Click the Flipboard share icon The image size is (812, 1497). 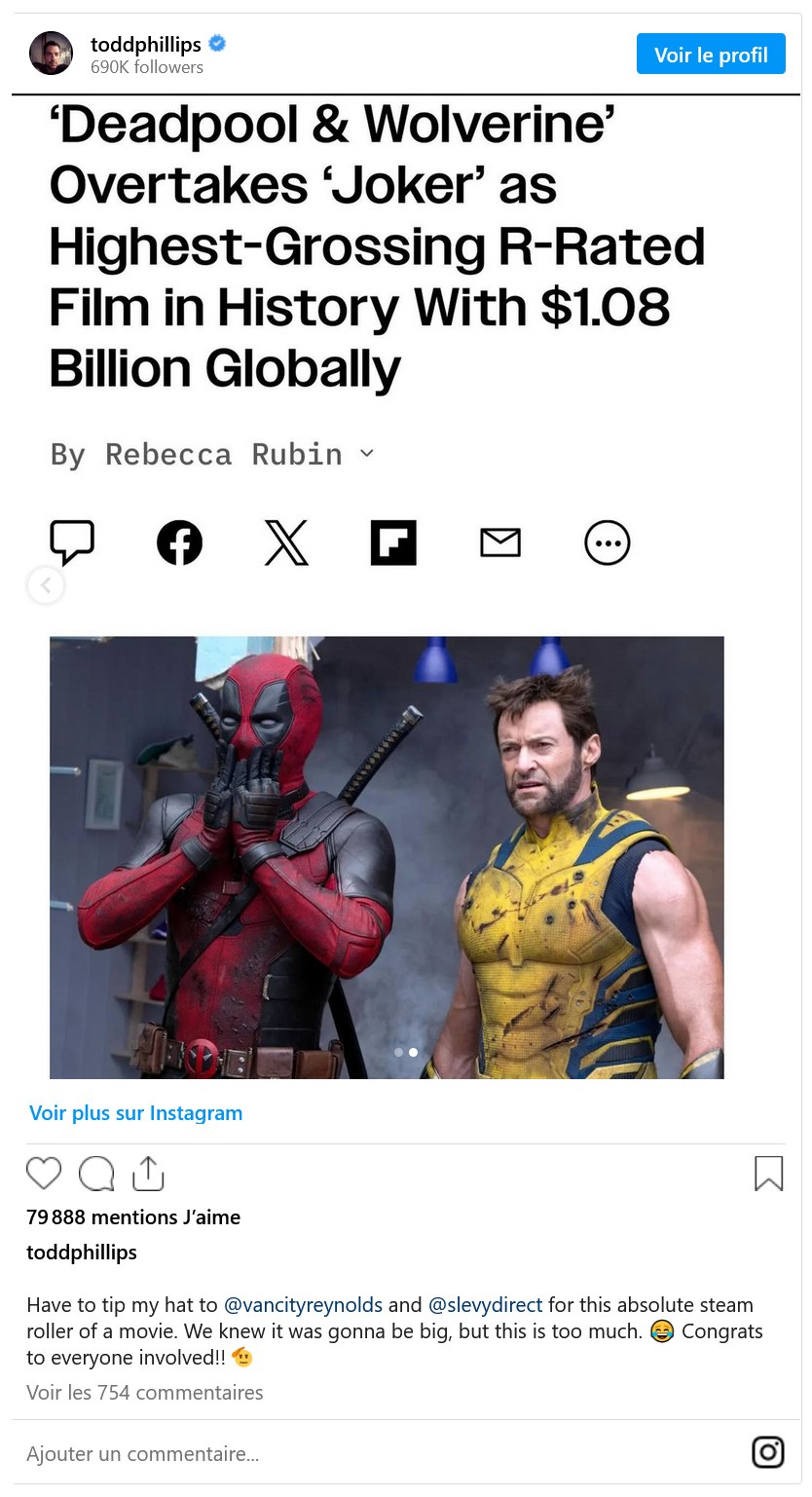point(393,543)
